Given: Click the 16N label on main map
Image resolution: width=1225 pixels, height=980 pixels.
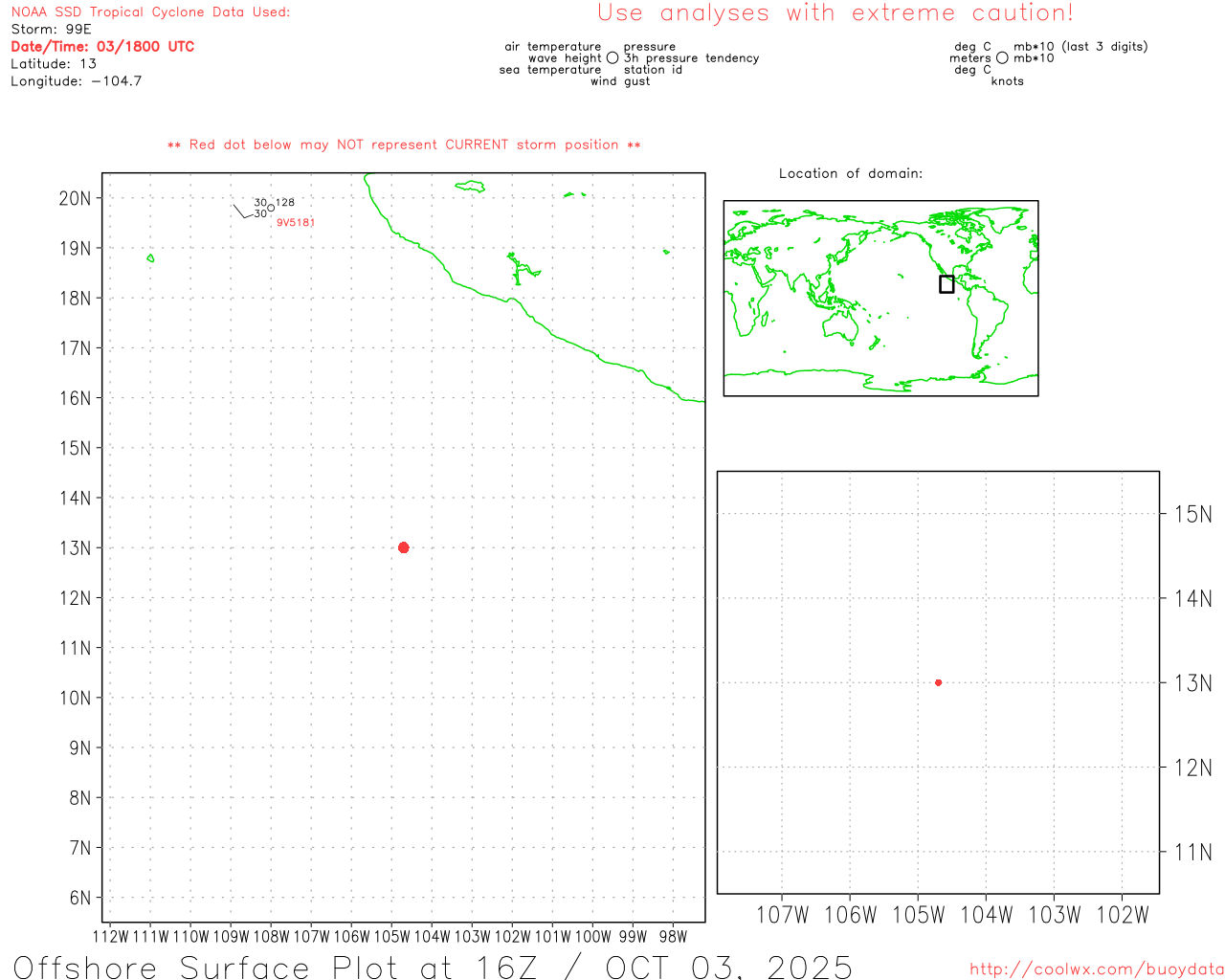Looking at the screenshot, I should tap(76, 398).
